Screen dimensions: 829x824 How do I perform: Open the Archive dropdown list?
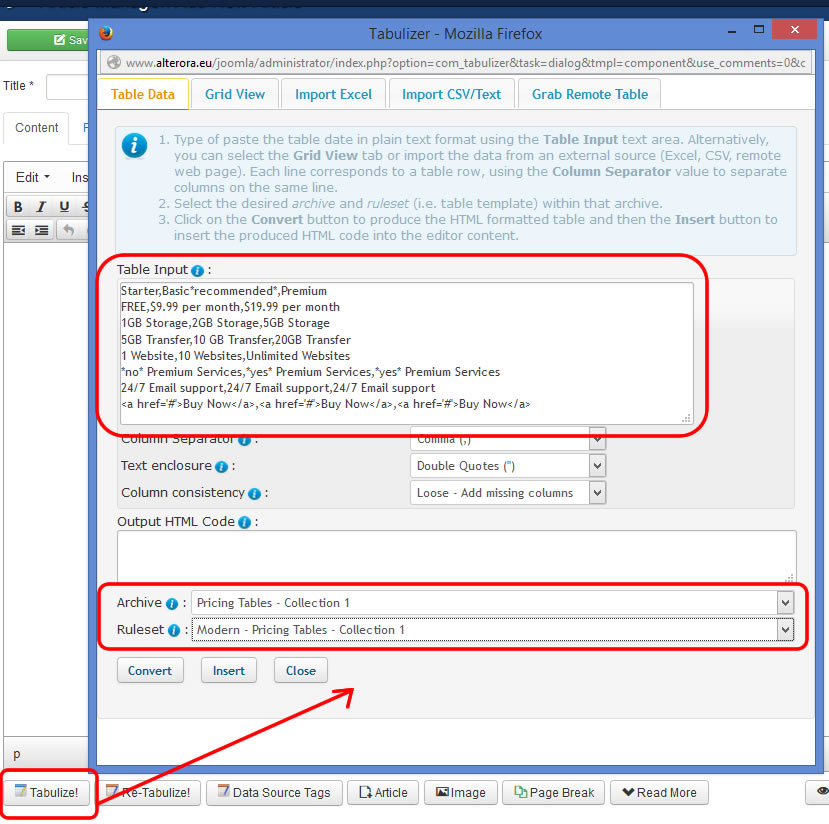(491, 603)
